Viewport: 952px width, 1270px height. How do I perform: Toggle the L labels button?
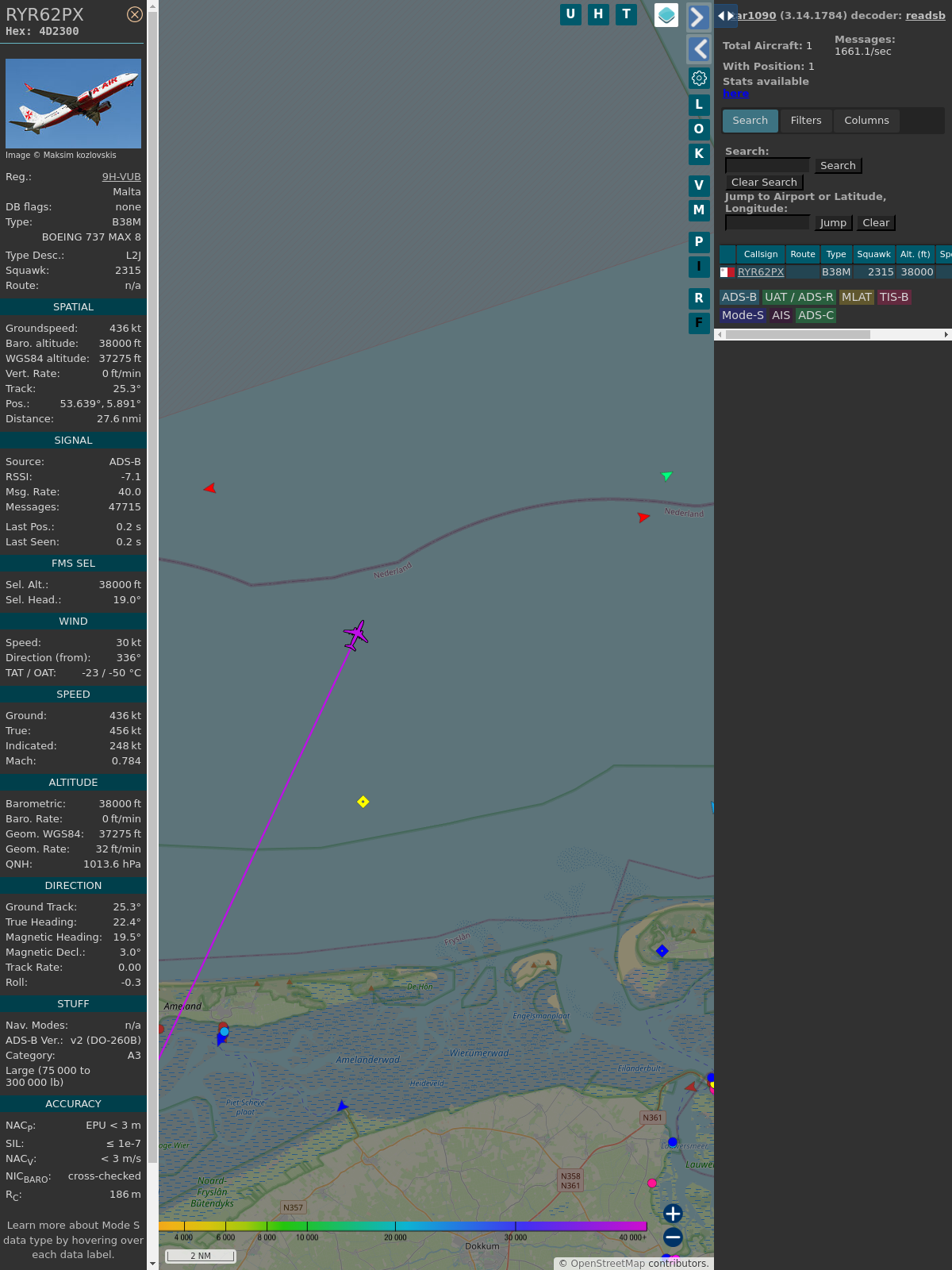click(699, 105)
